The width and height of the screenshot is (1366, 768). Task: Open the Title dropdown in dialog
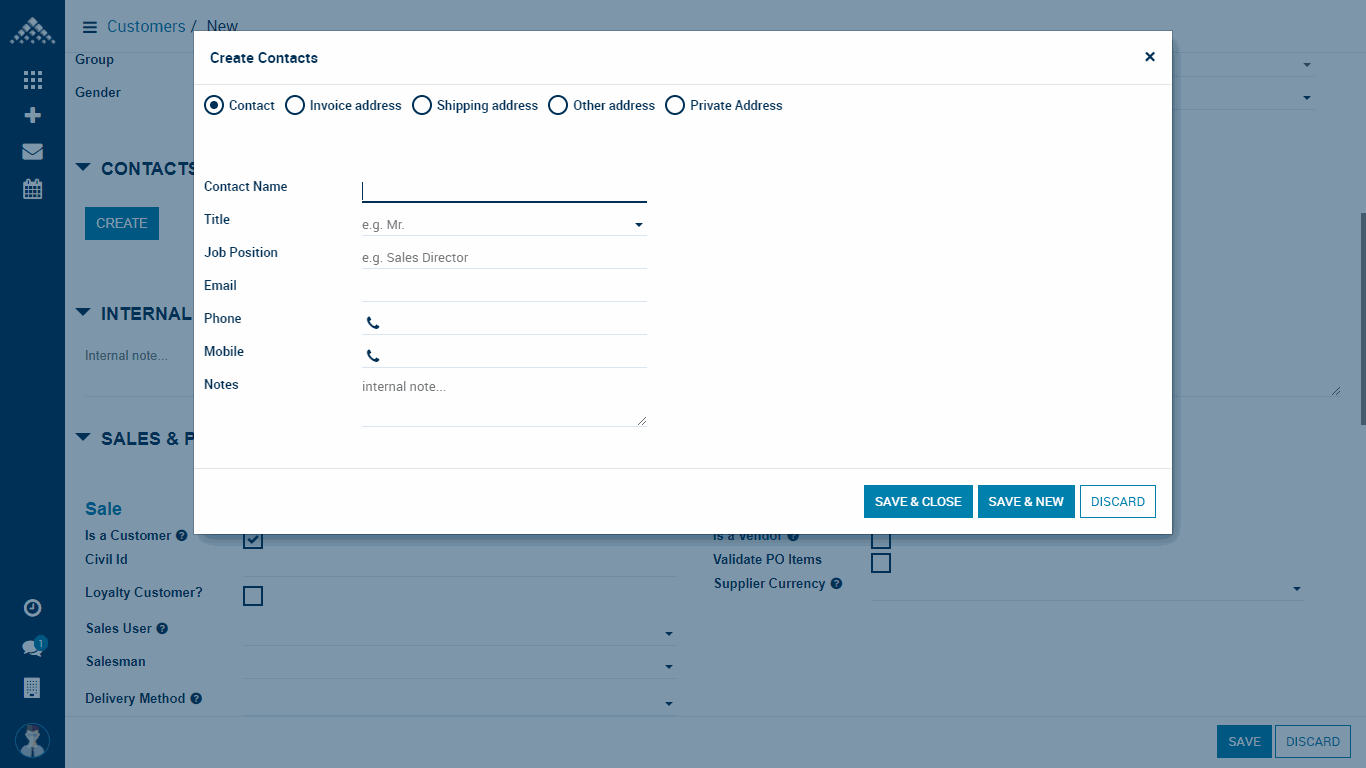[504, 225]
